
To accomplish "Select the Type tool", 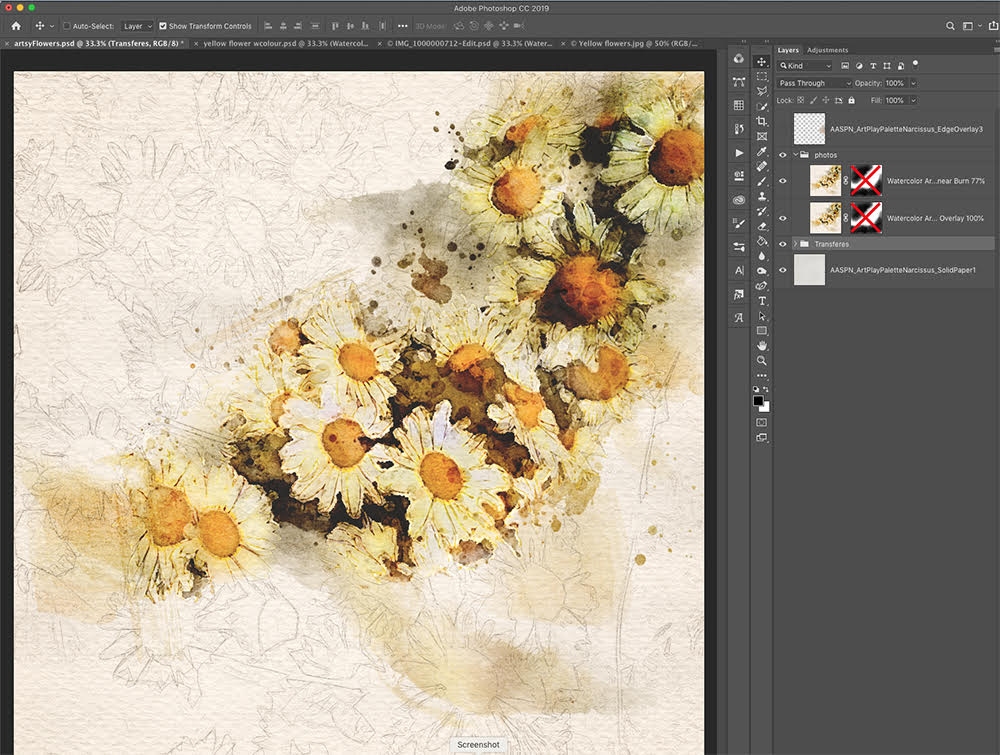I will [761, 301].
